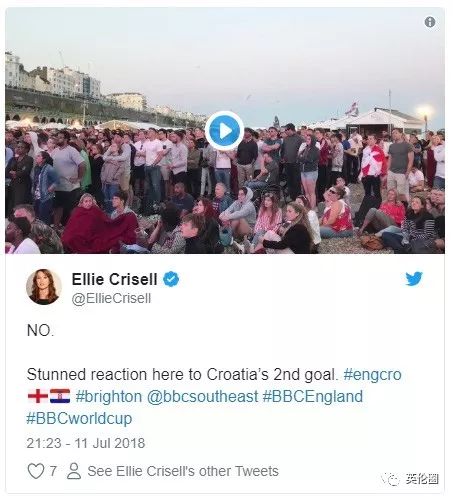Follow the #engcro hashtag
This screenshot has width=453, height=499.
372,374
